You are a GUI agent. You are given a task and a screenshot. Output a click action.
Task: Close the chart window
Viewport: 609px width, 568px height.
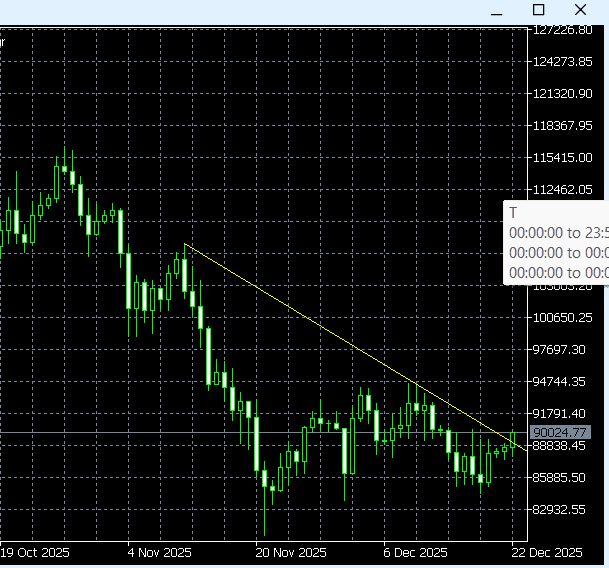click(580, 10)
